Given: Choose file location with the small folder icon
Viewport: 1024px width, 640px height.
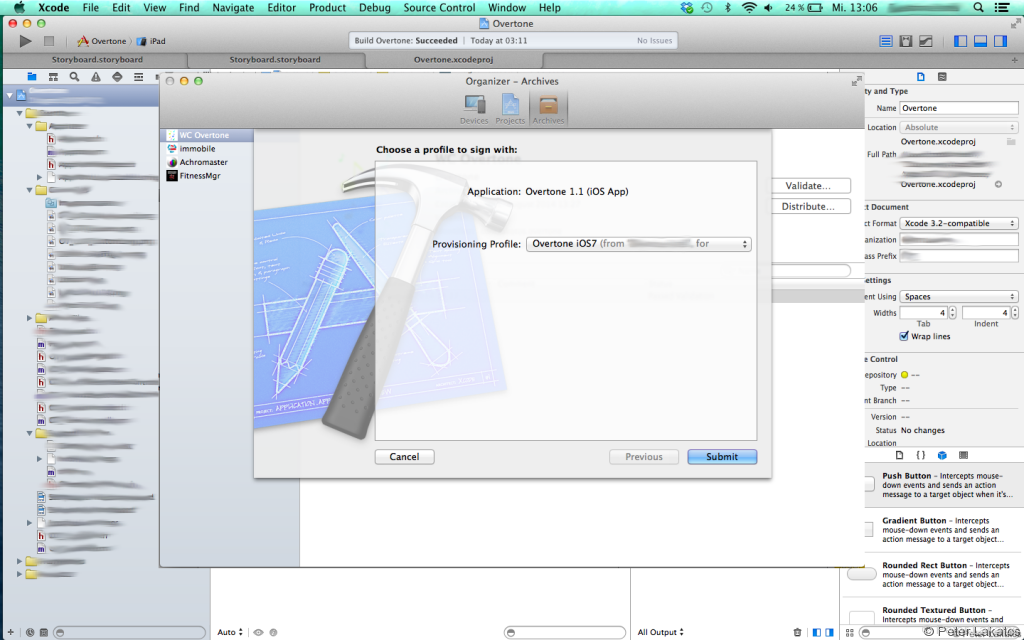Looking at the screenshot, I should 1011,142.
